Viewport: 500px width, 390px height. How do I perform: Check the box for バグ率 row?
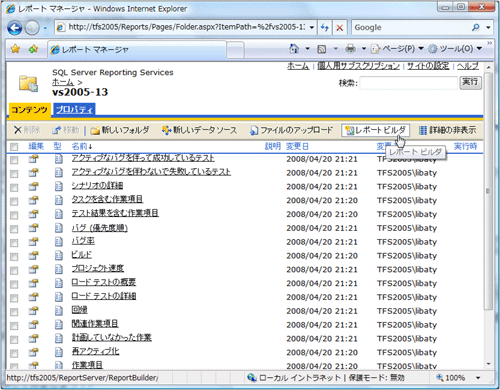[14, 243]
